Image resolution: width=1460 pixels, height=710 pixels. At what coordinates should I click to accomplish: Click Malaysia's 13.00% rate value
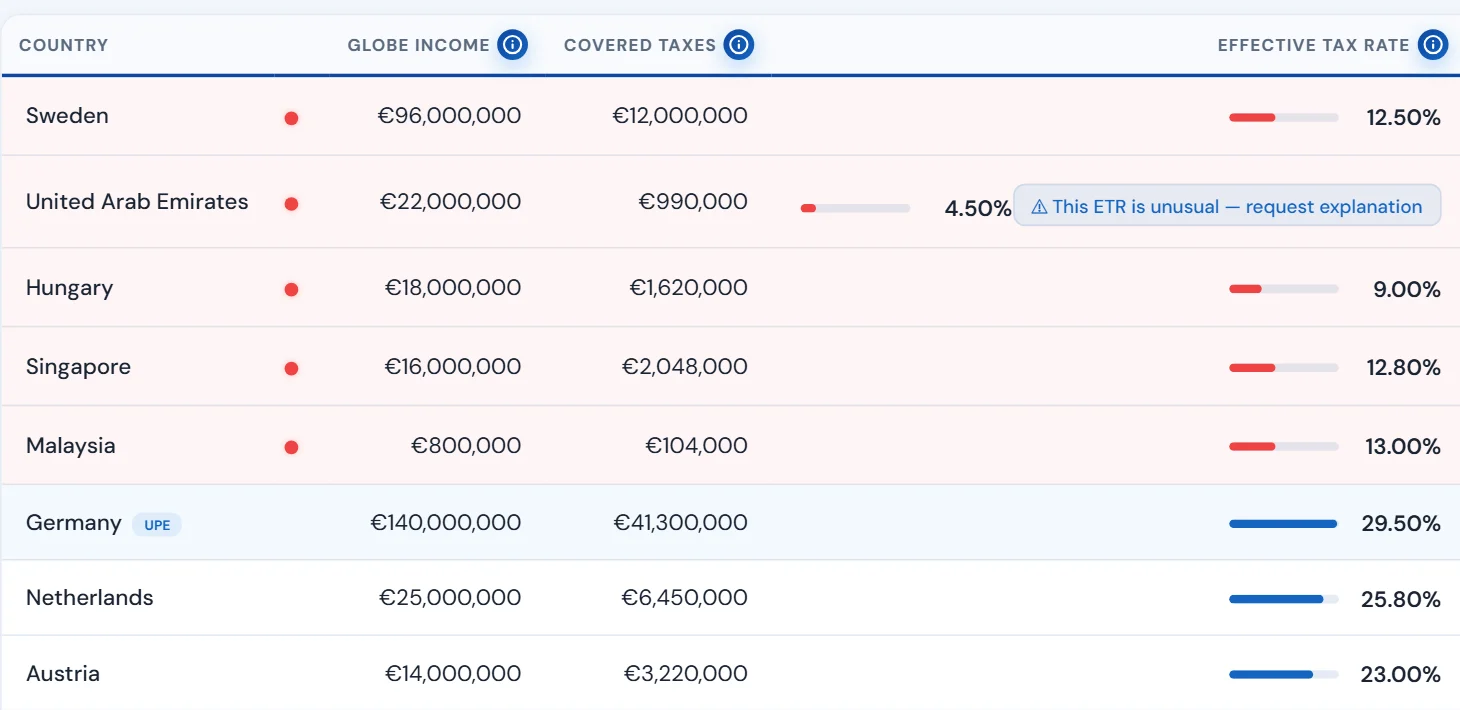click(1404, 446)
